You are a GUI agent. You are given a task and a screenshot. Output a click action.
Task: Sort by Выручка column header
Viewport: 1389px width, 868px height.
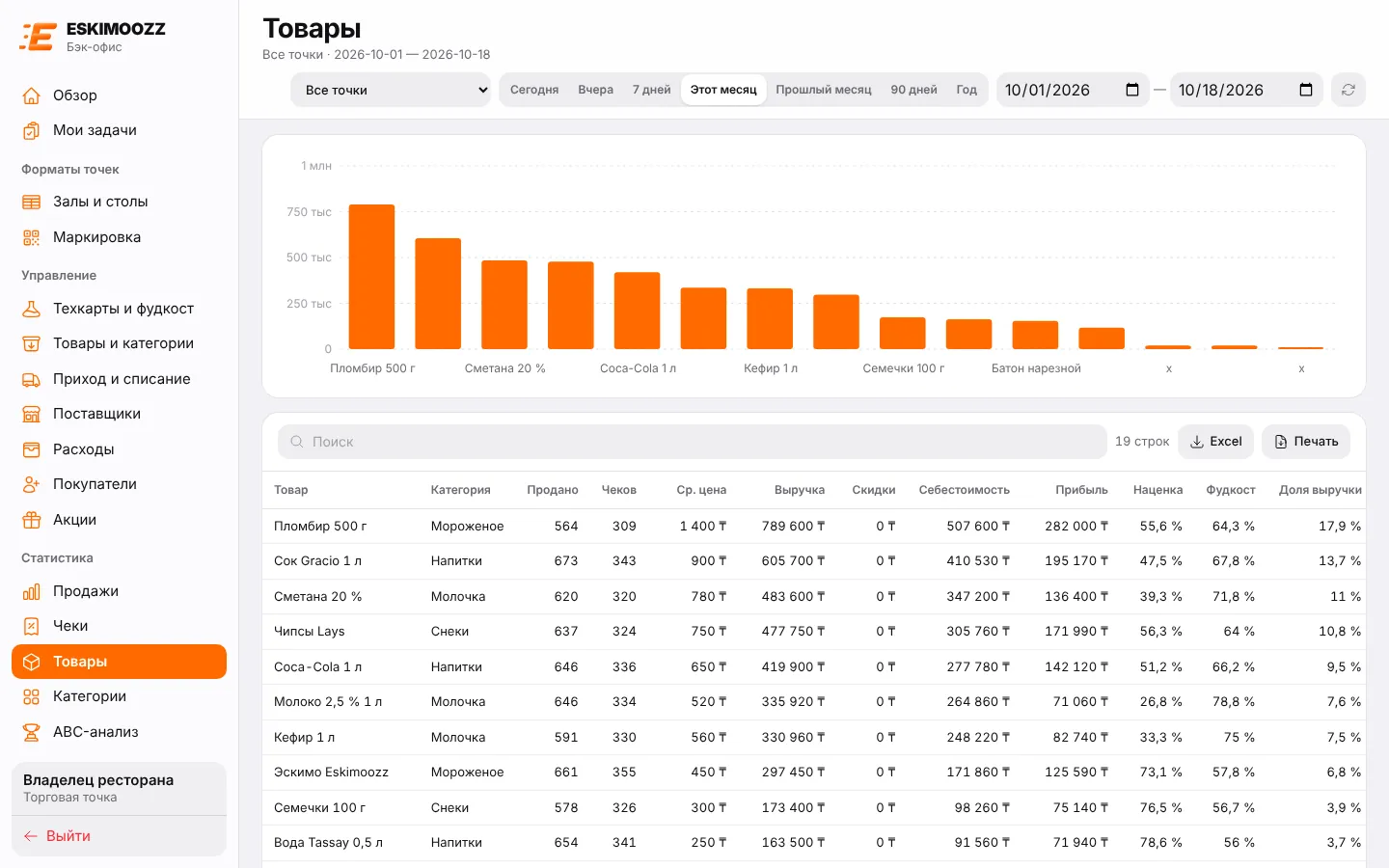coord(800,490)
